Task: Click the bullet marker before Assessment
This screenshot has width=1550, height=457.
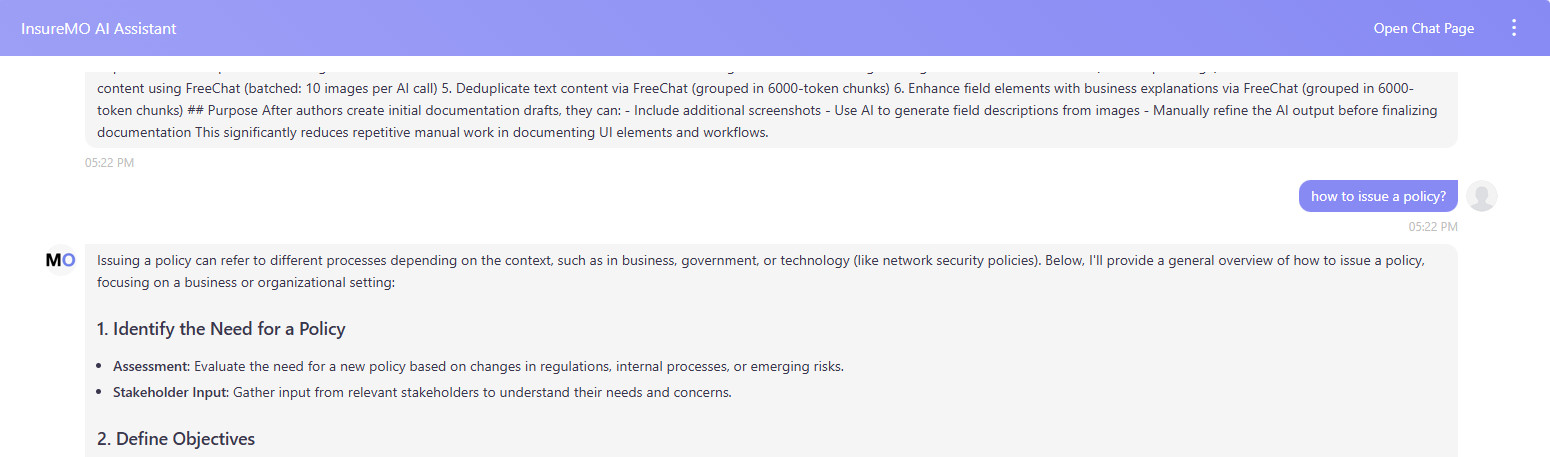Action: [x=101, y=367]
